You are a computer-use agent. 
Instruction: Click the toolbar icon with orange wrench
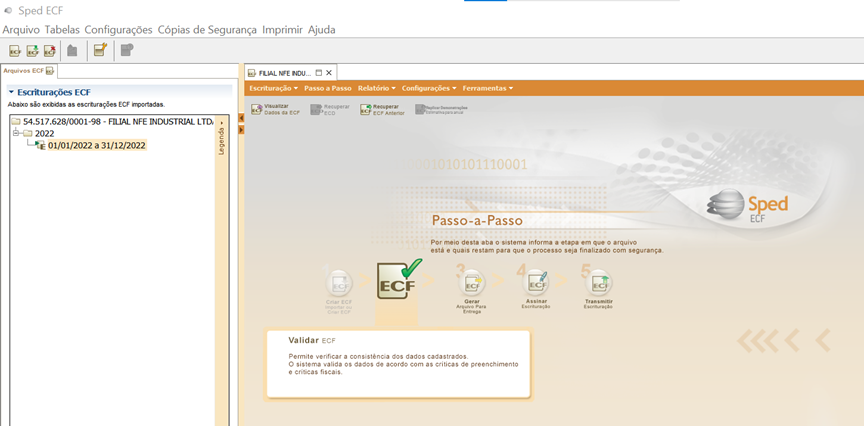click(x=100, y=50)
